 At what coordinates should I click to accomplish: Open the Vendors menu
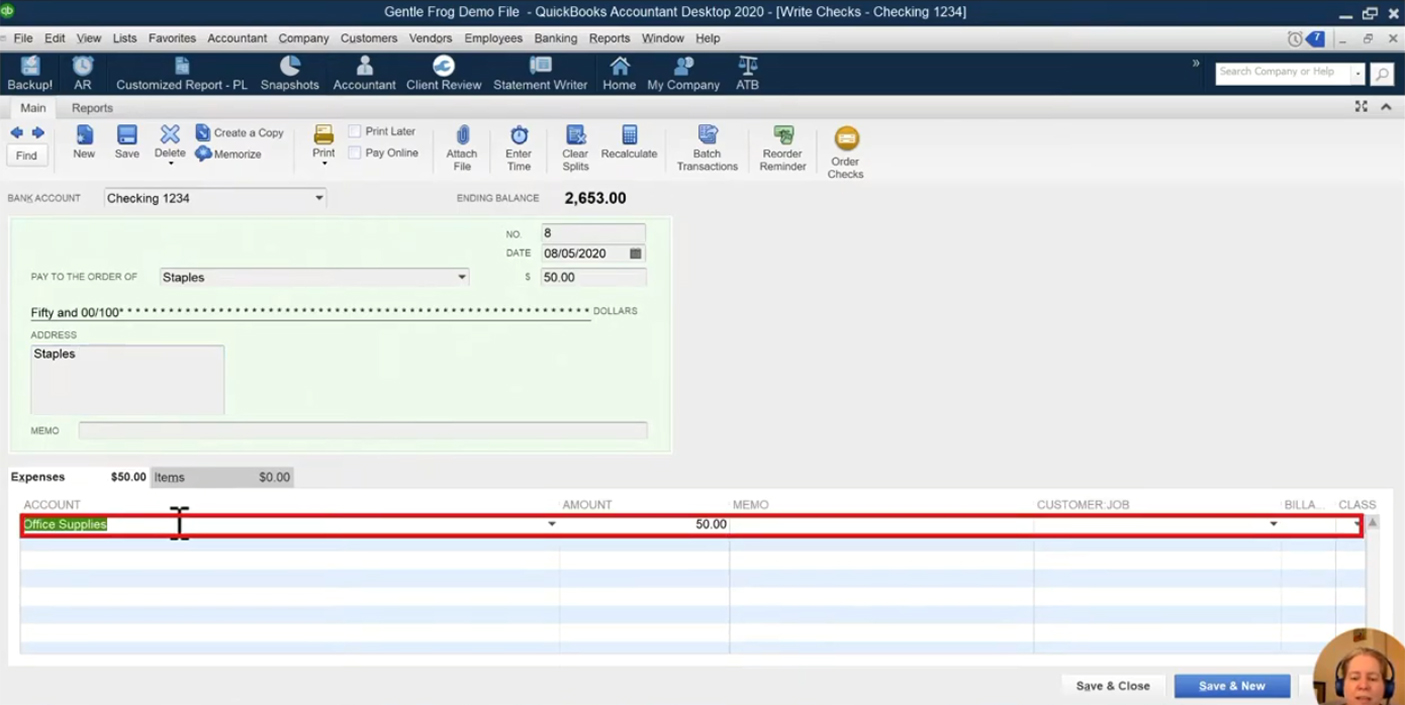[x=430, y=38]
